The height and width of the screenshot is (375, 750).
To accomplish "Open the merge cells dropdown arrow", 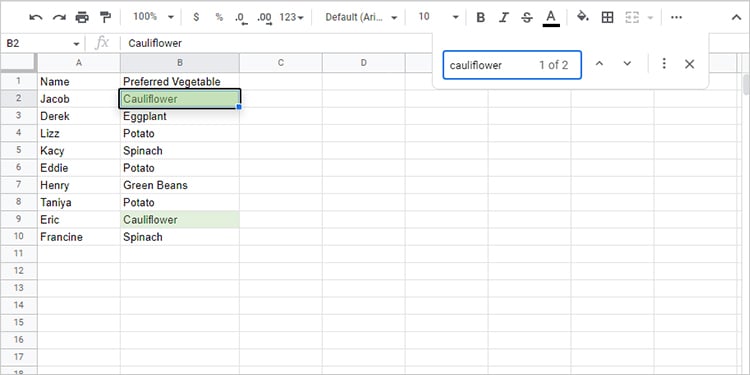I will (650, 18).
